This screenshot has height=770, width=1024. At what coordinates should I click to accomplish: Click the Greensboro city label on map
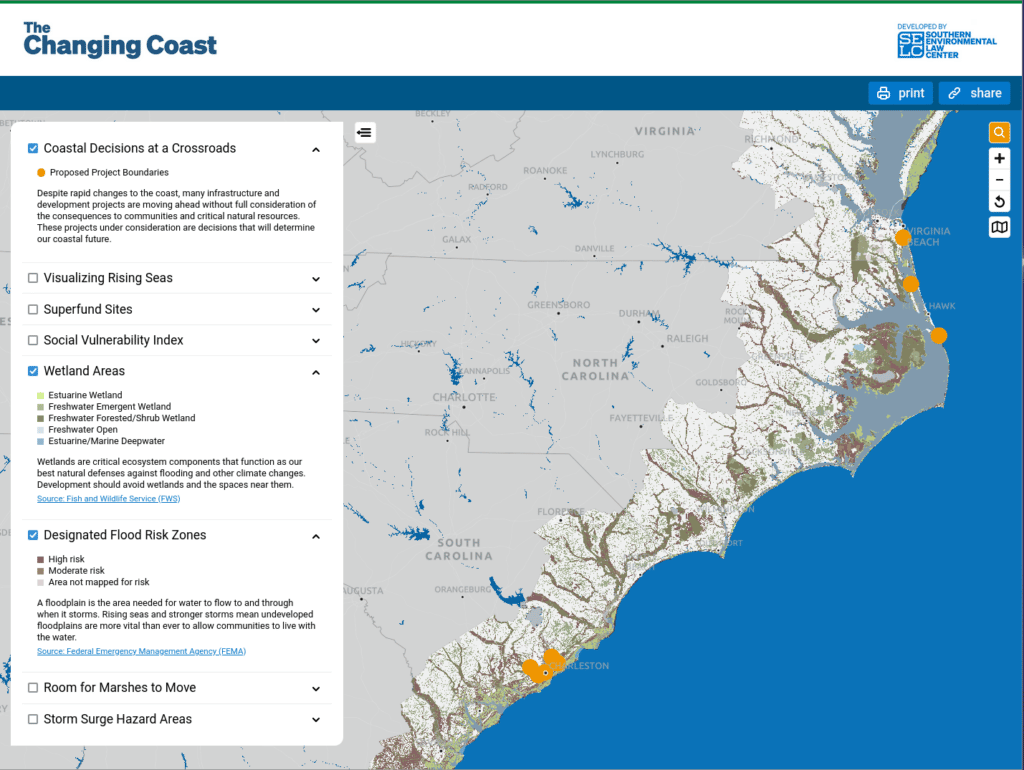[558, 305]
